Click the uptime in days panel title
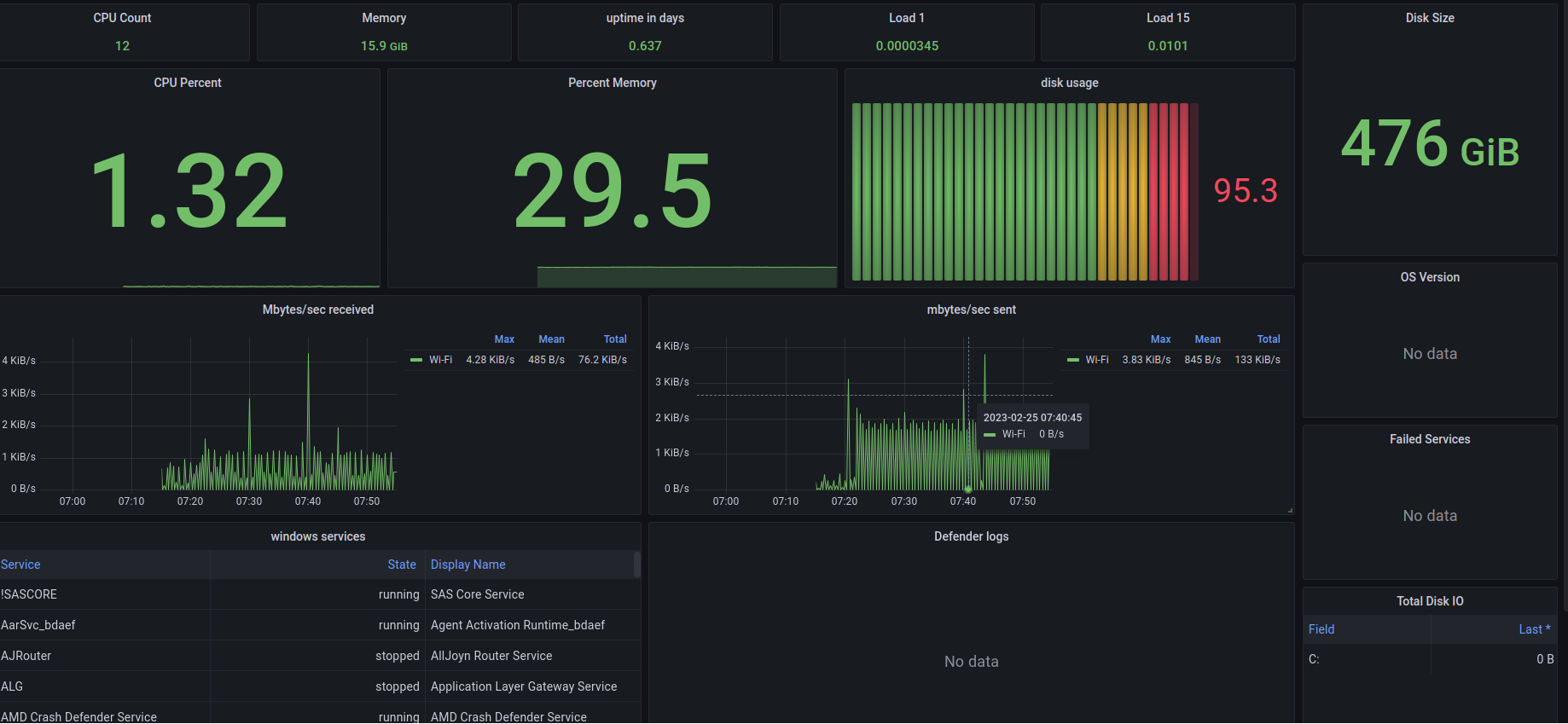This screenshot has width=1568, height=724. pos(645,18)
